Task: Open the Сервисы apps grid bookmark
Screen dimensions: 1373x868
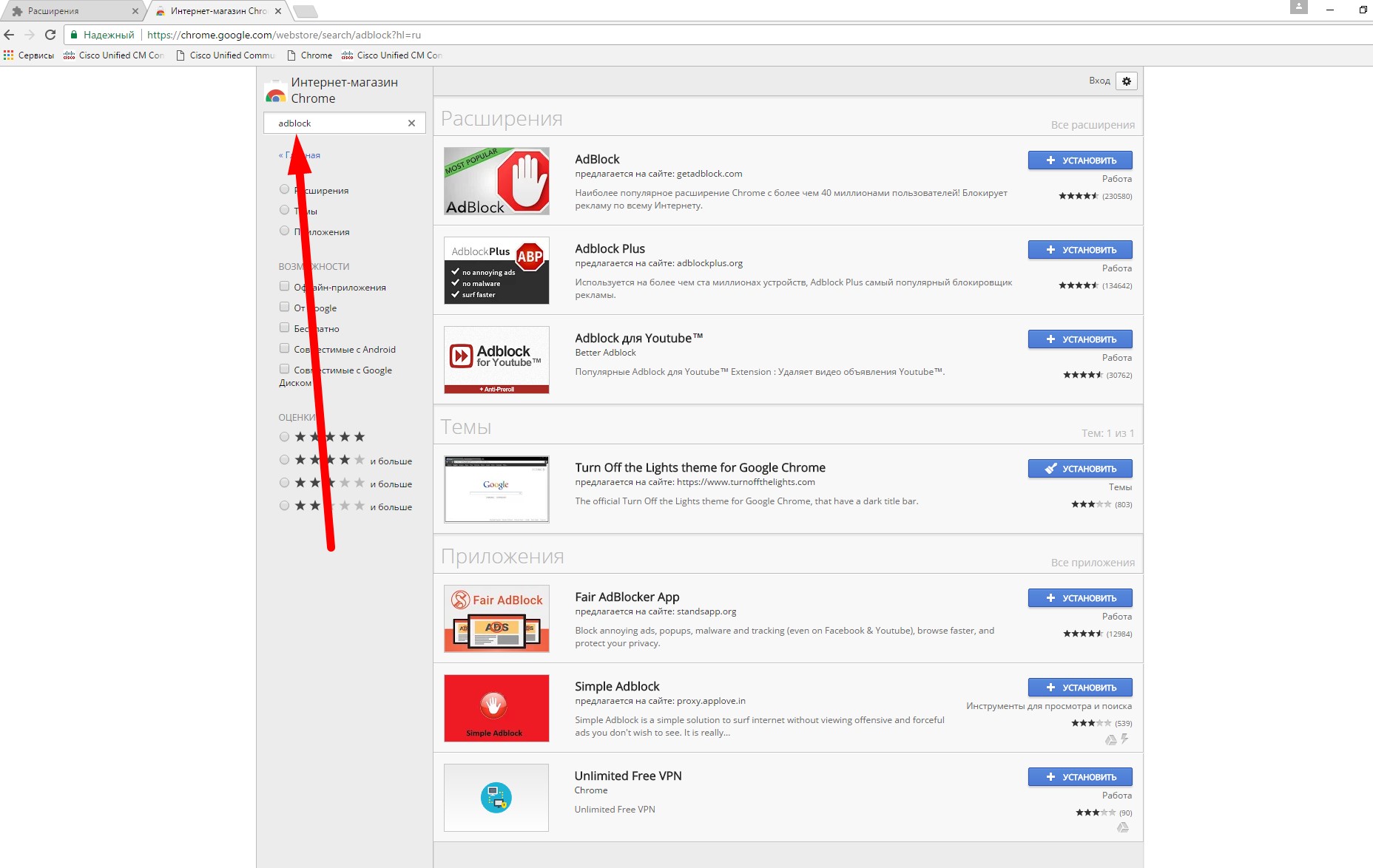Action: 29,55
